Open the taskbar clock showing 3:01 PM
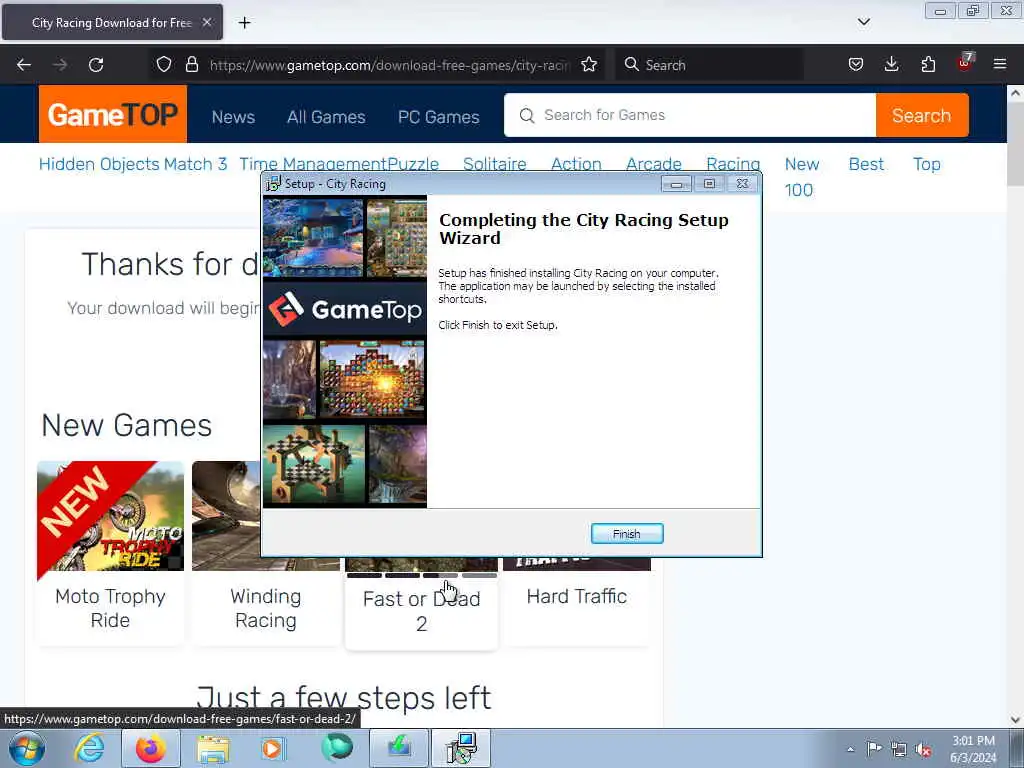The height and width of the screenshot is (768, 1024). (973, 749)
